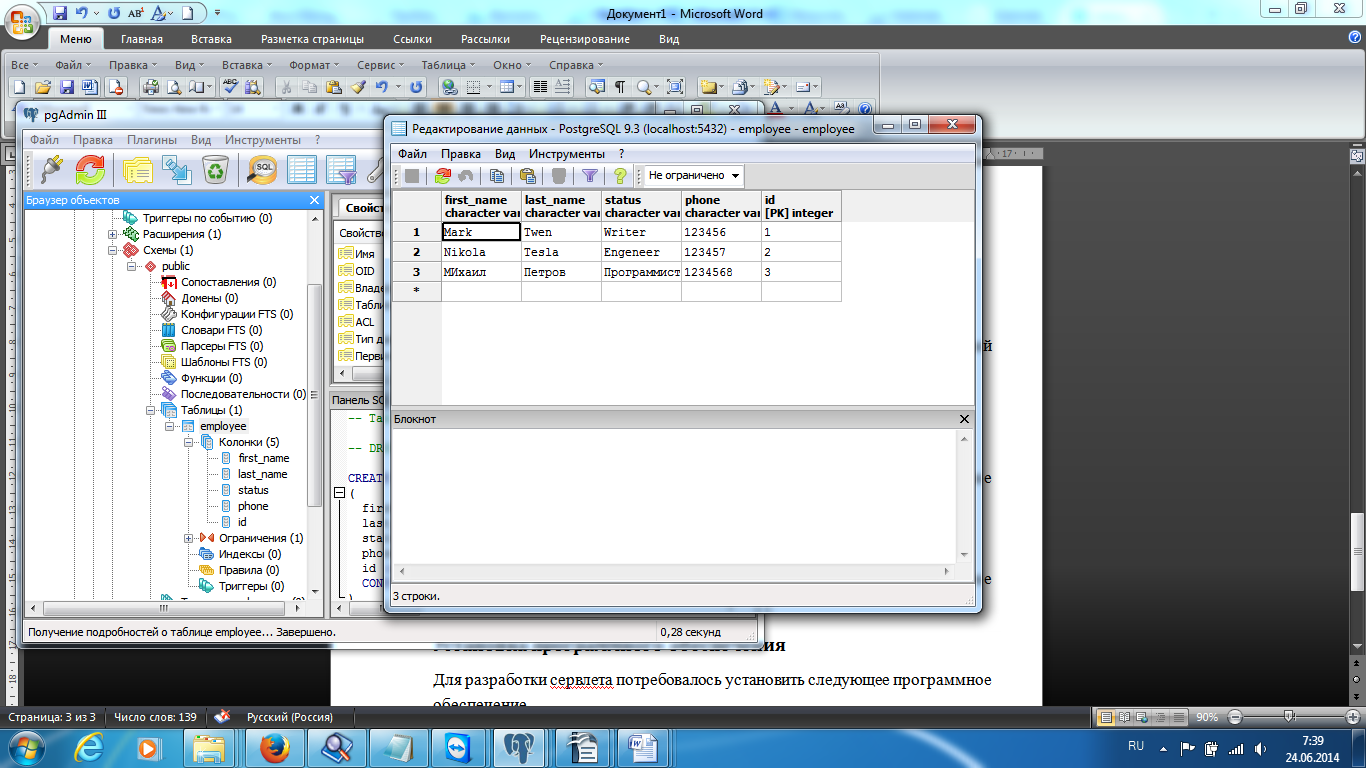Click Copy icon in data editor toolbar
1366x768 pixels.
[497, 176]
